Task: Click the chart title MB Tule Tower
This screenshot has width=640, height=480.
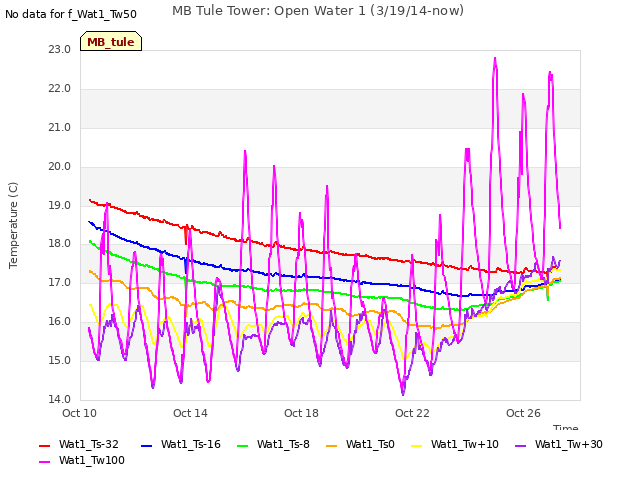Action: [x=318, y=11]
